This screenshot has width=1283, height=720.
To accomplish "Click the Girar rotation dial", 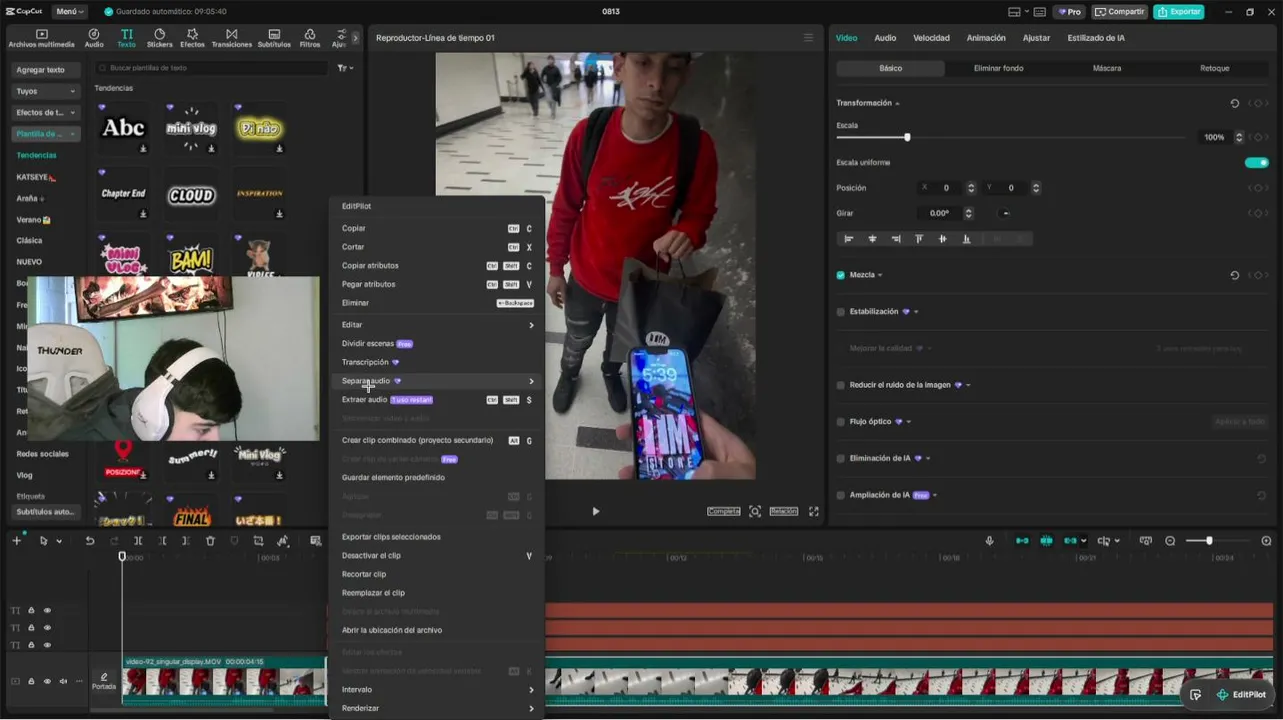I will [1006, 213].
